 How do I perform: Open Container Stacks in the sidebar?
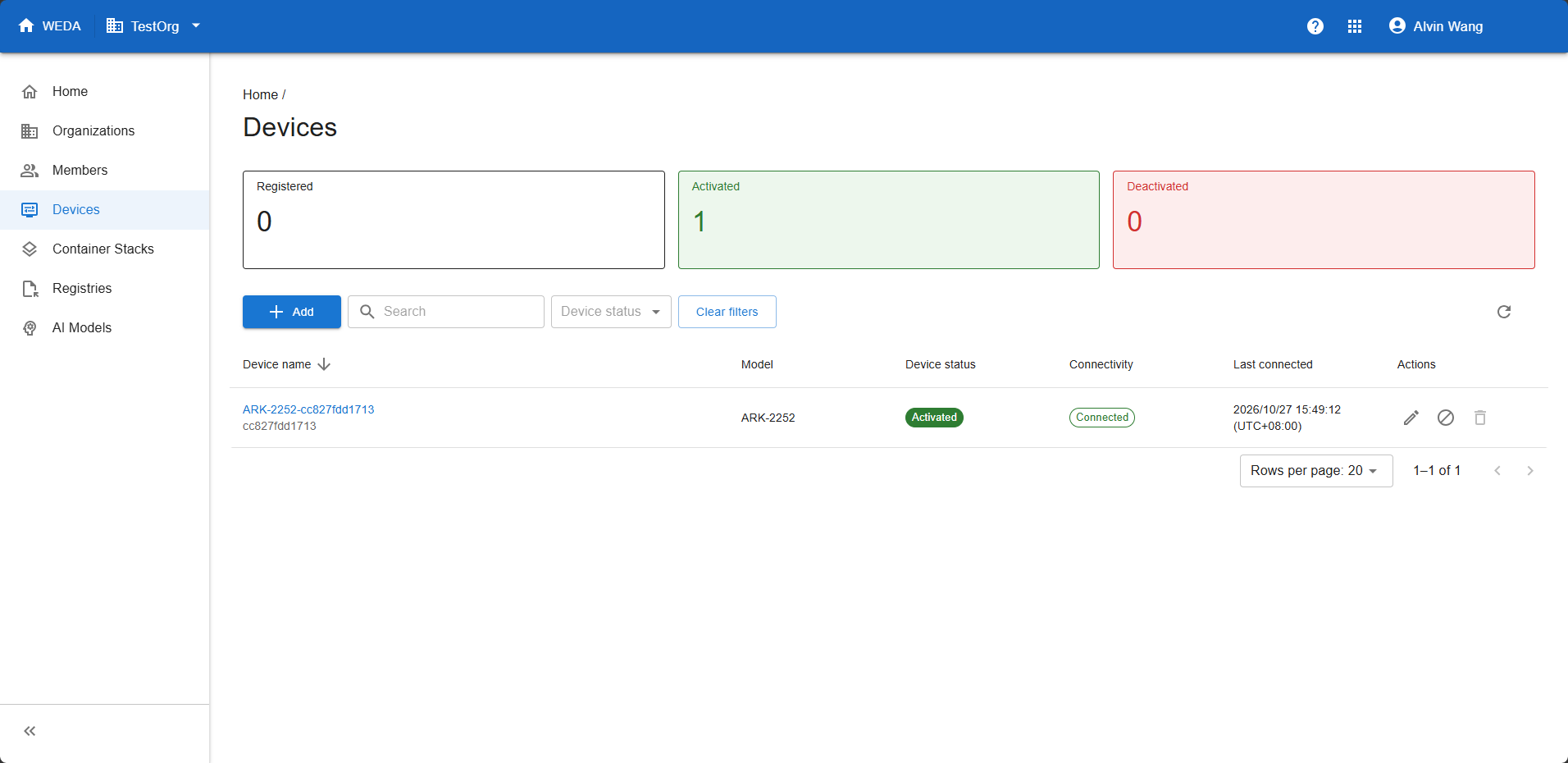105,249
